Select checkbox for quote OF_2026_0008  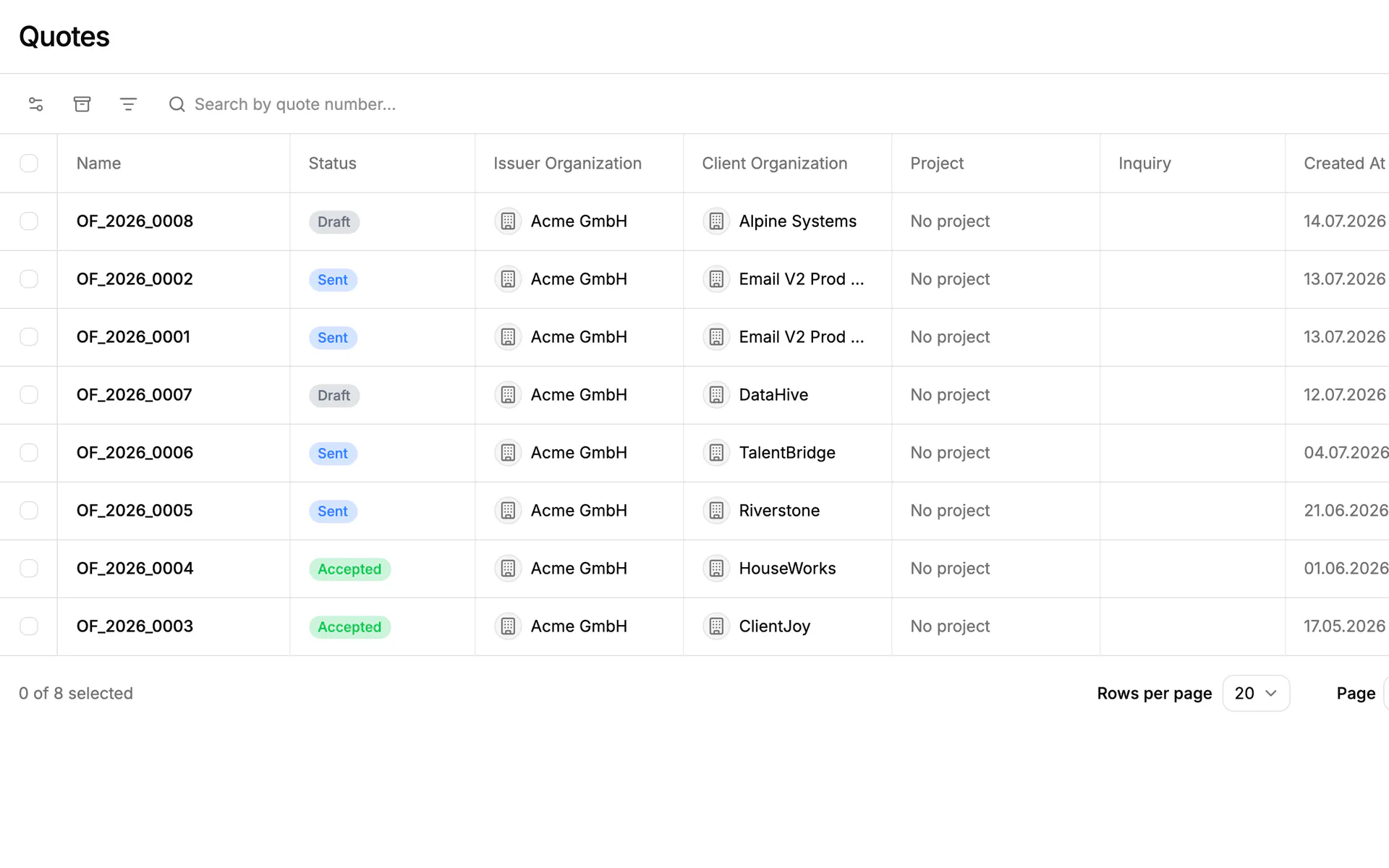pyautogui.click(x=29, y=221)
